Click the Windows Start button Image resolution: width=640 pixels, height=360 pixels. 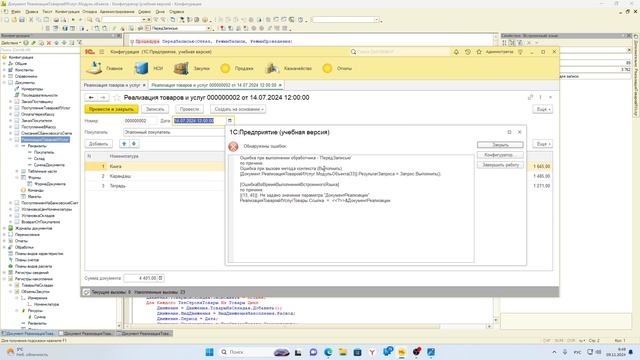click(x=209, y=352)
